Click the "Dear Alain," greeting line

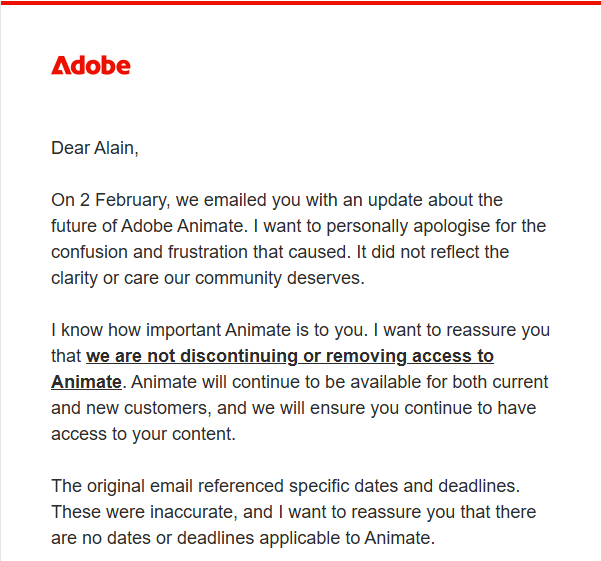[95, 148]
